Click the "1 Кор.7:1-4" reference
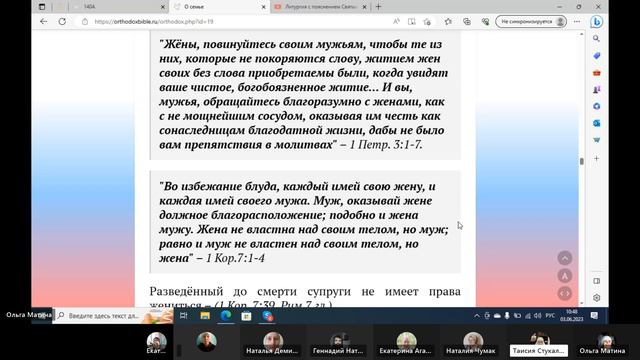This screenshot has width=640, height=360. coord(235,258)
